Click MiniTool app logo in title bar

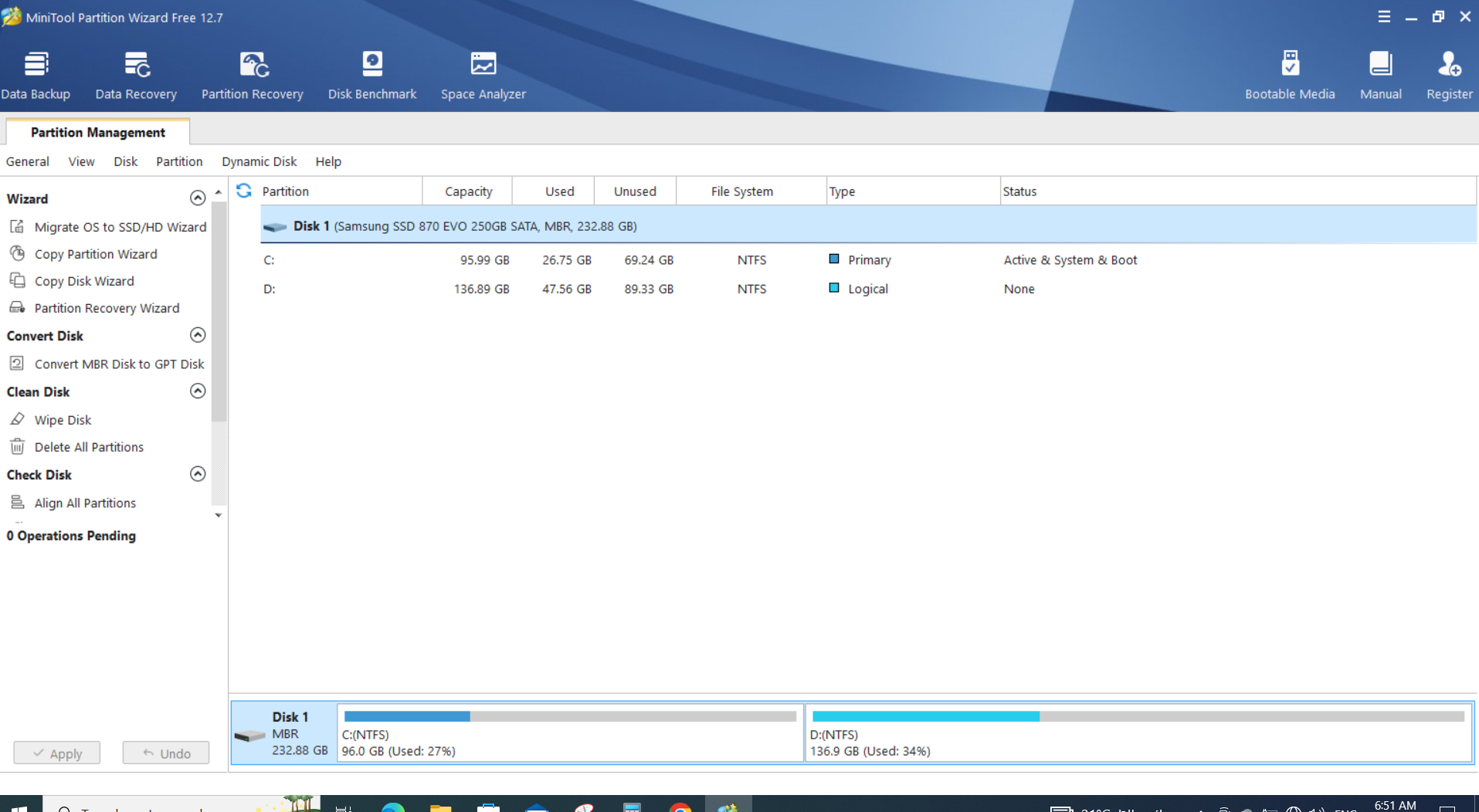(12, 16)
